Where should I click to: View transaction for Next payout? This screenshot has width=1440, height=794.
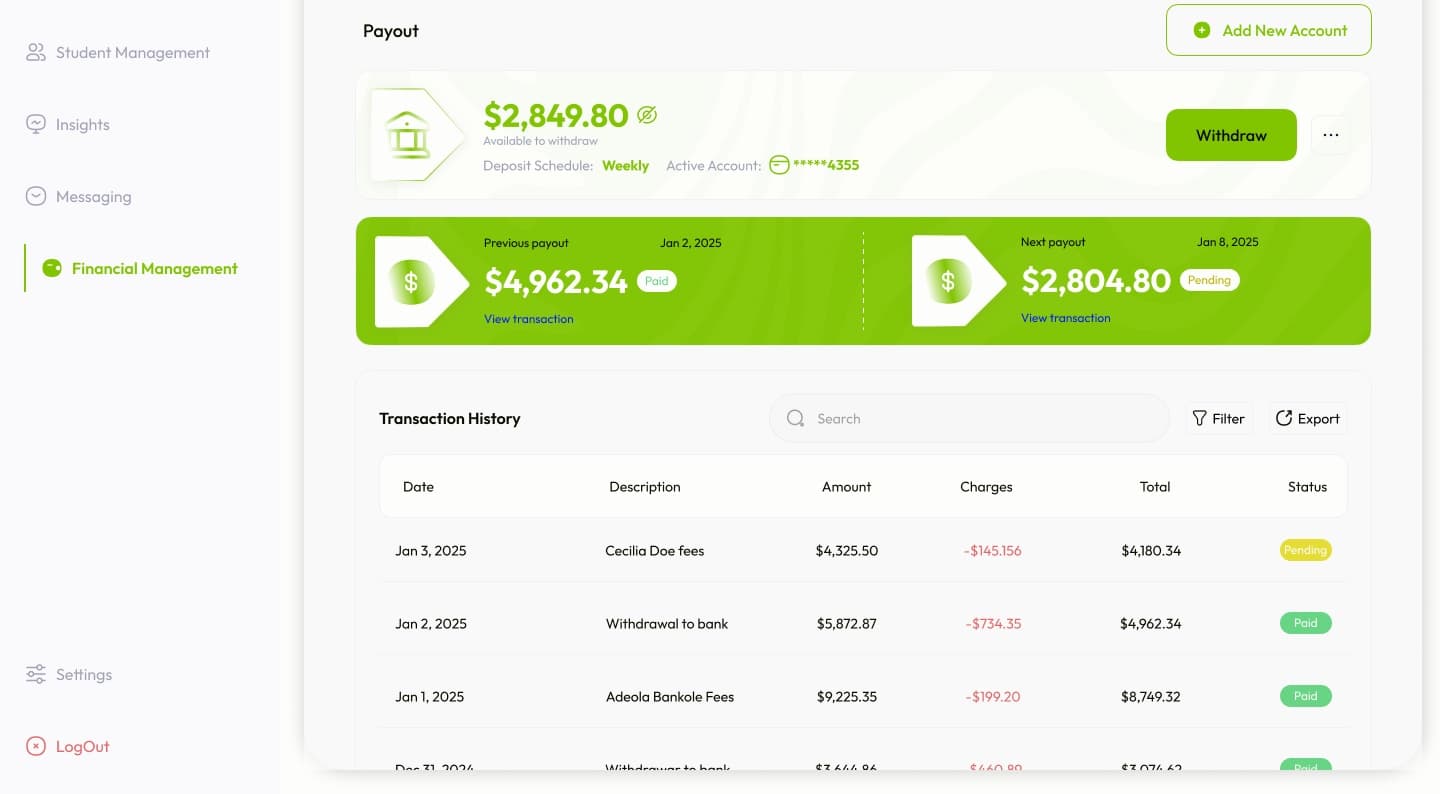[1065, 318]
